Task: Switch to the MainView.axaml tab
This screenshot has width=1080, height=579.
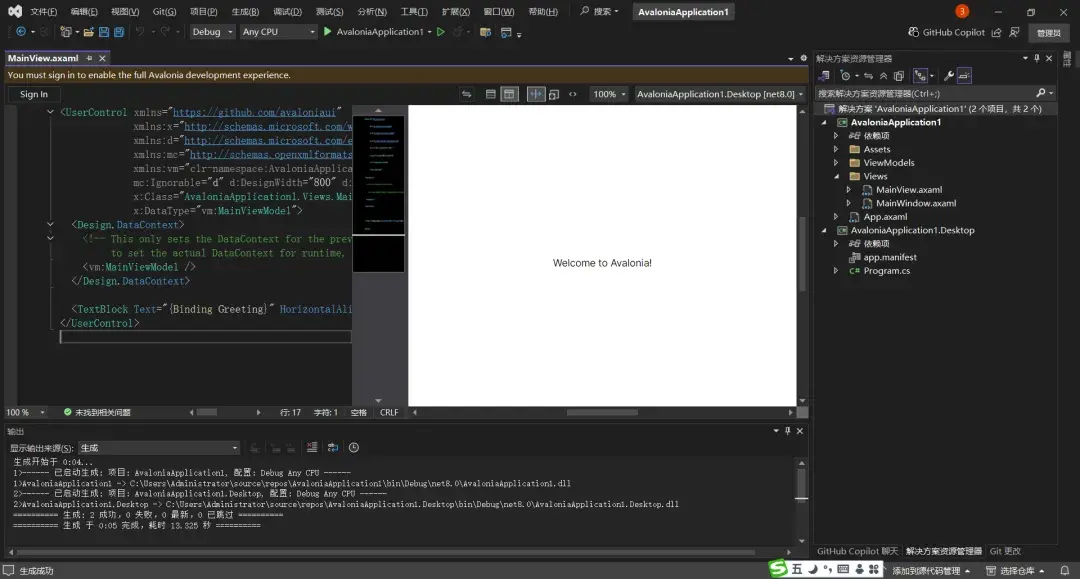Action: click(x=45, y=58)
